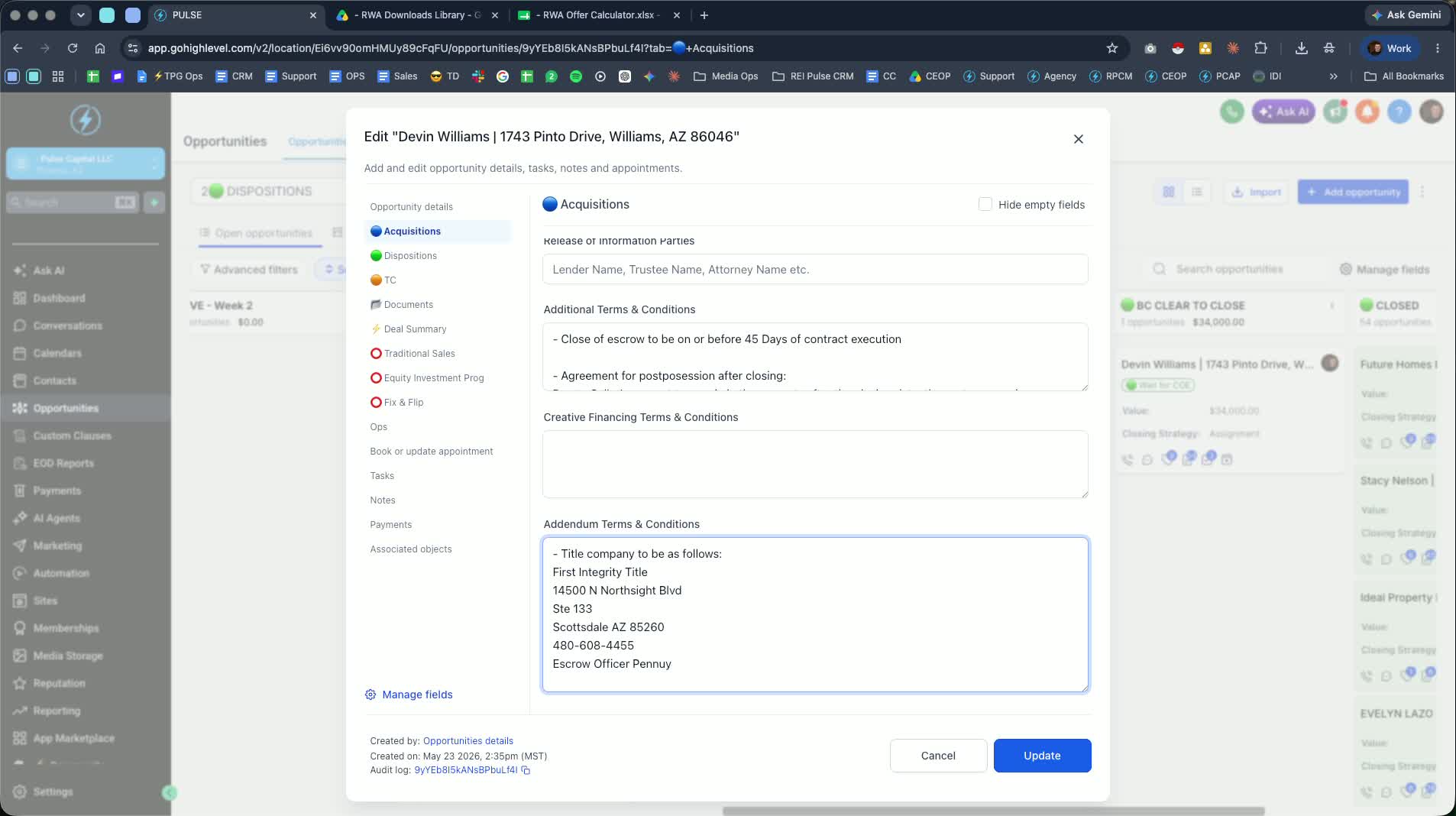Open Equity Investment Prog section

click(438, 378)
